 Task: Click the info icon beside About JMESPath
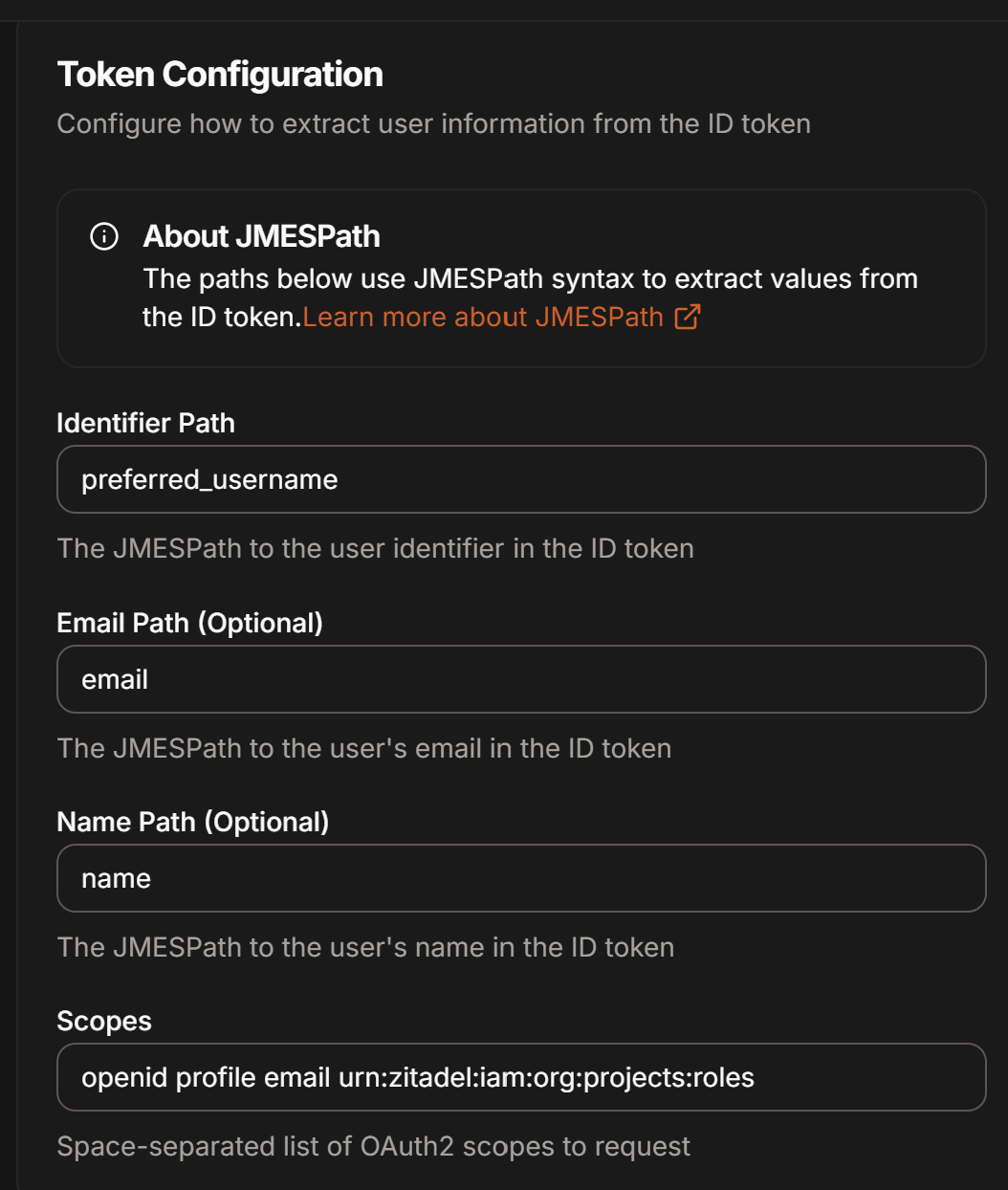pos(104,236)
